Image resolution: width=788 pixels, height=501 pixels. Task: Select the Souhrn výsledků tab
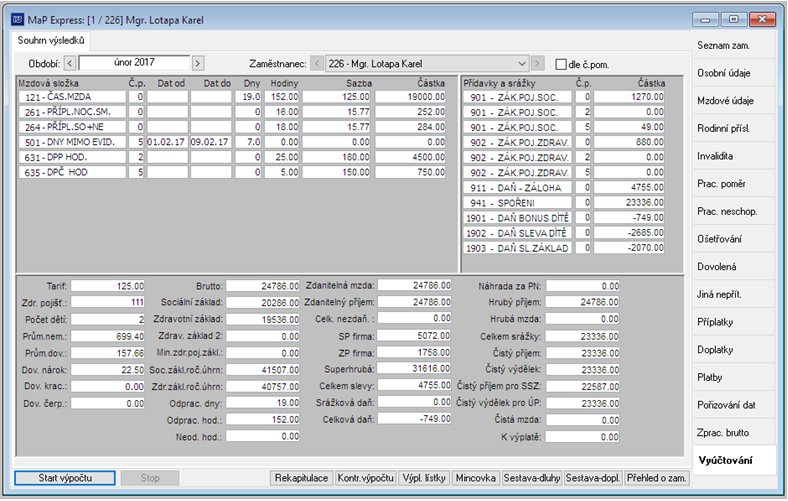coord(51,41)
